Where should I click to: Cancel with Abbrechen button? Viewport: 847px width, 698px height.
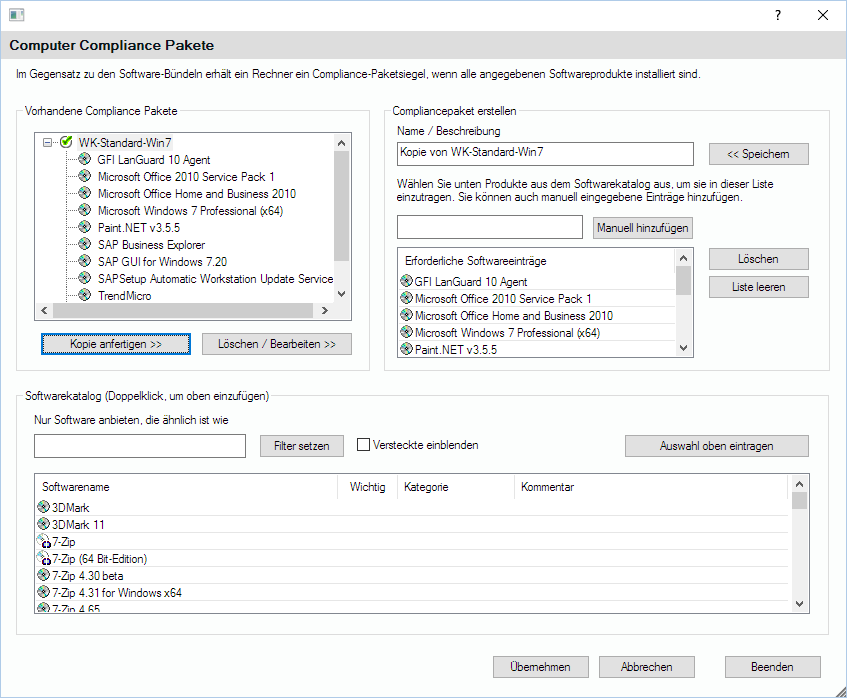647,667
